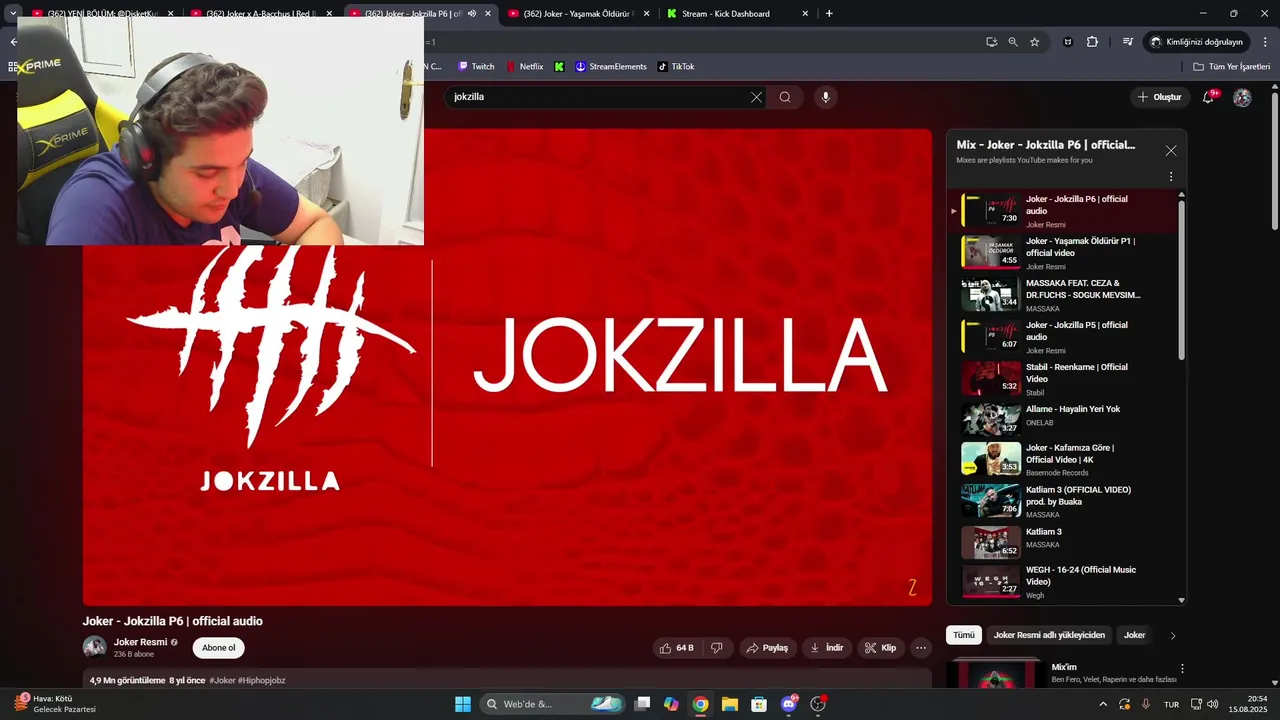The image size is (1280, 720).
Task: Select Joker filter chip
Action: point(1134,635)
